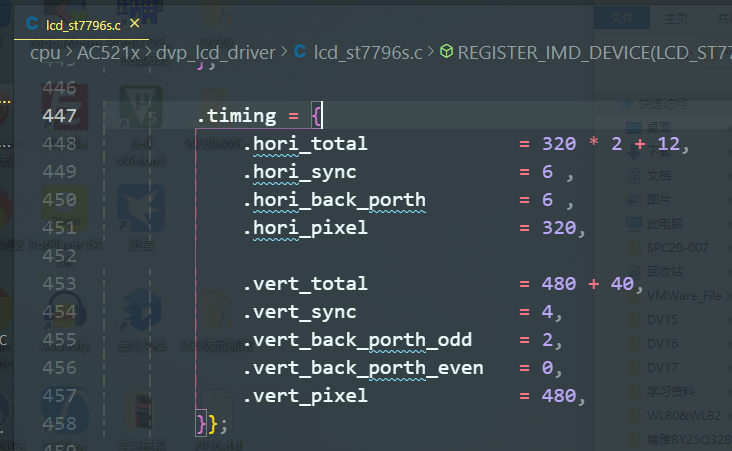The width and height of the screenshot is (732, 451).
Task: Click the value 320 on the hori_total line
Action: pyautogui.click(x=559, y=144)
